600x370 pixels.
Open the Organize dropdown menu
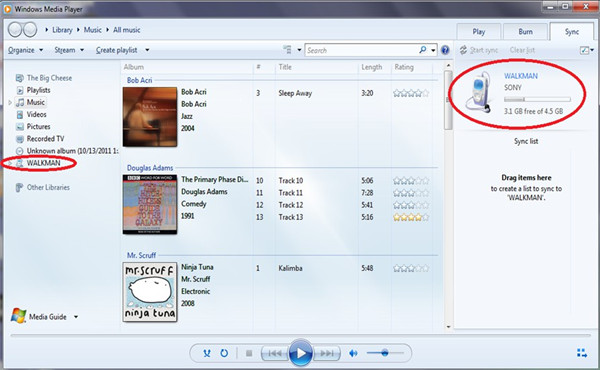click(26, 50)
